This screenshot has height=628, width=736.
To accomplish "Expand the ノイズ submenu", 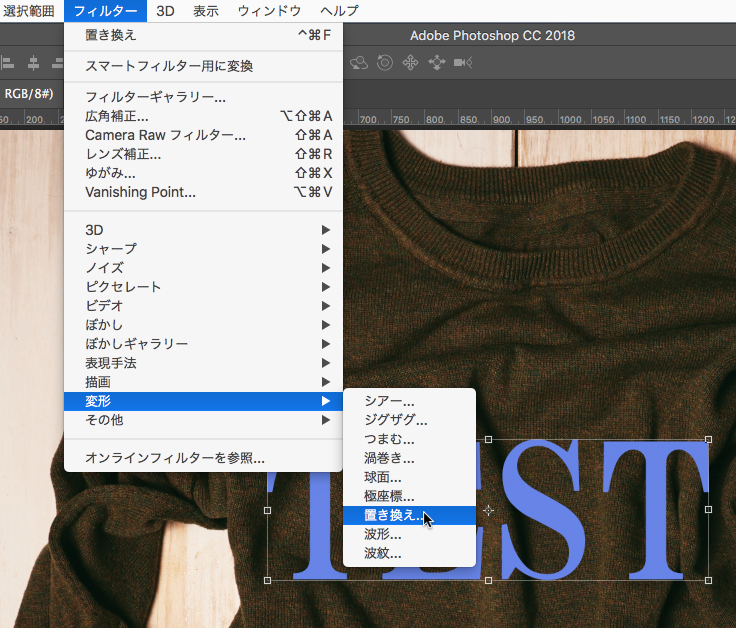I will click(x=203, y=268).
